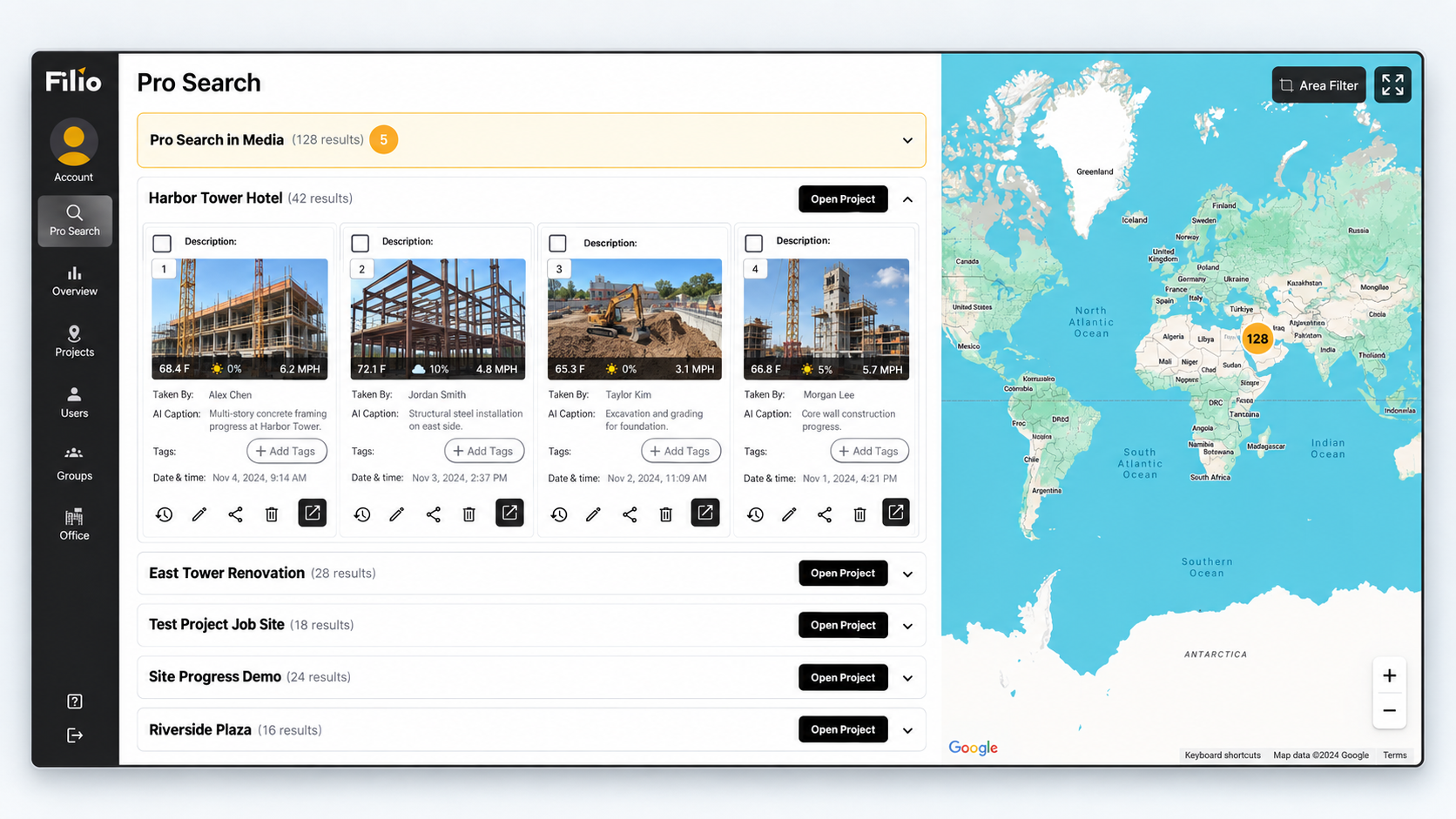Select checkbox for photo 1
Screen dimensions: 1456x819
(x=162, y=243)
